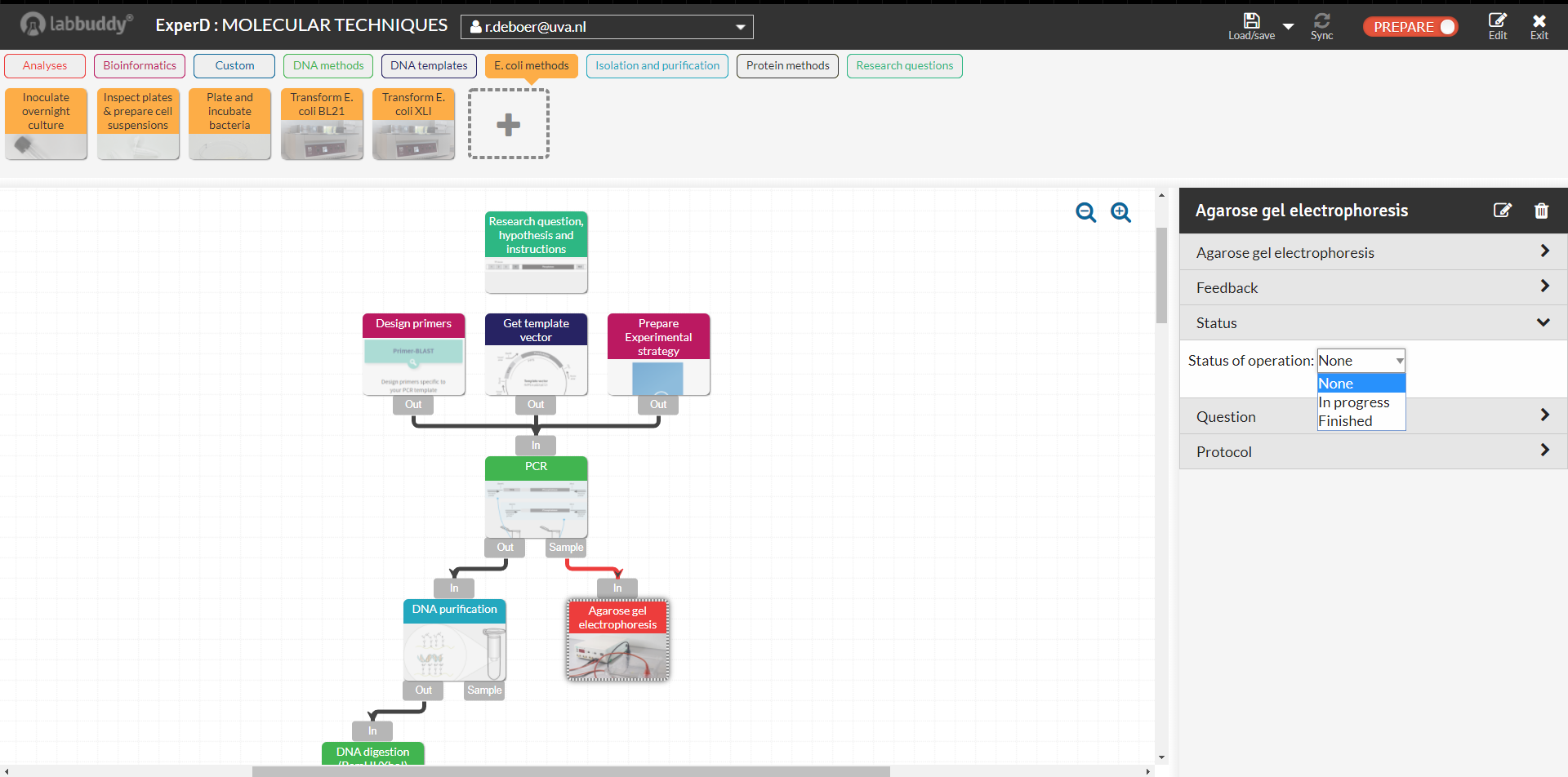This screenshot has height=777, width=1568.
Task: Add a new method with plus tile
Action: (x=508, y=124)
